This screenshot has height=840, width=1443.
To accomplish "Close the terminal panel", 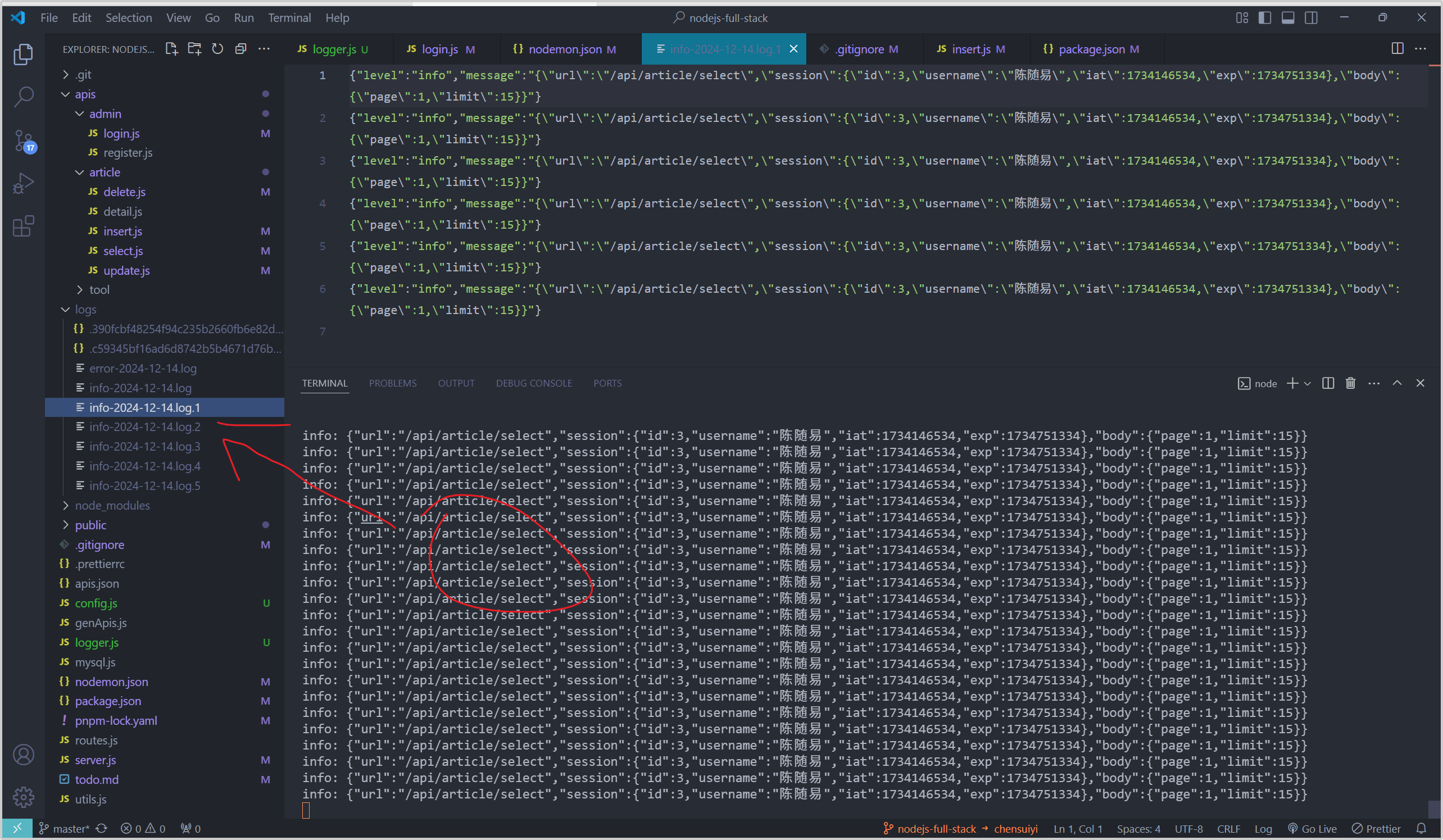I will 1420,383.
